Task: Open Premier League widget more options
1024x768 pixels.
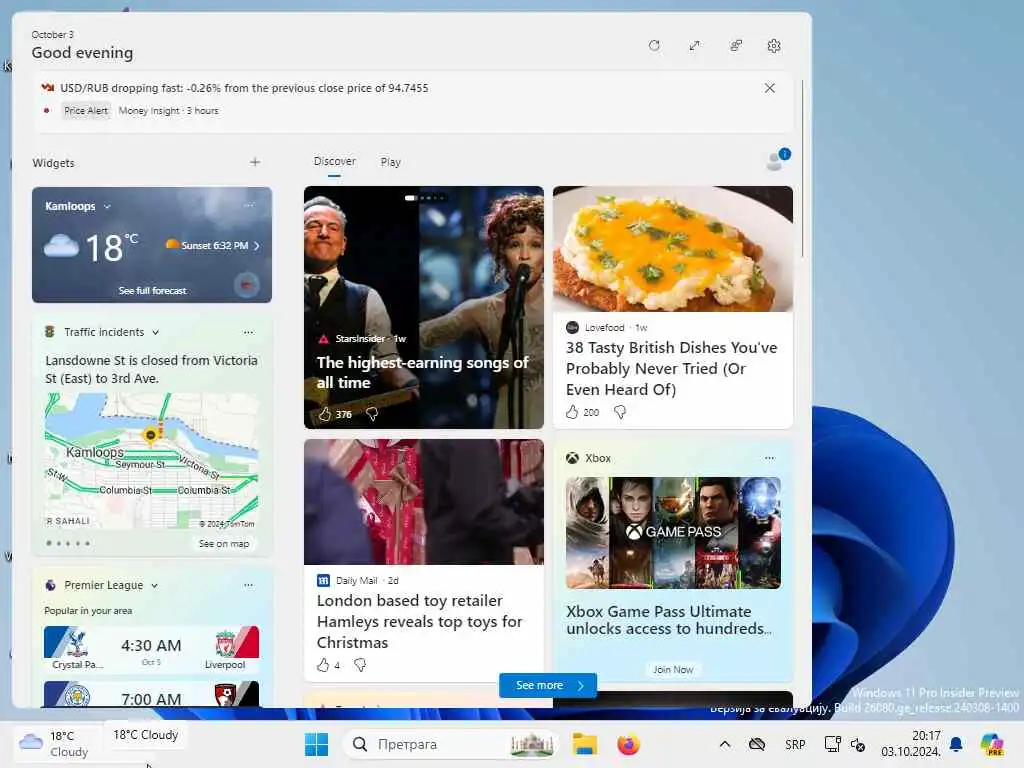Action: (x=248, y=585)
